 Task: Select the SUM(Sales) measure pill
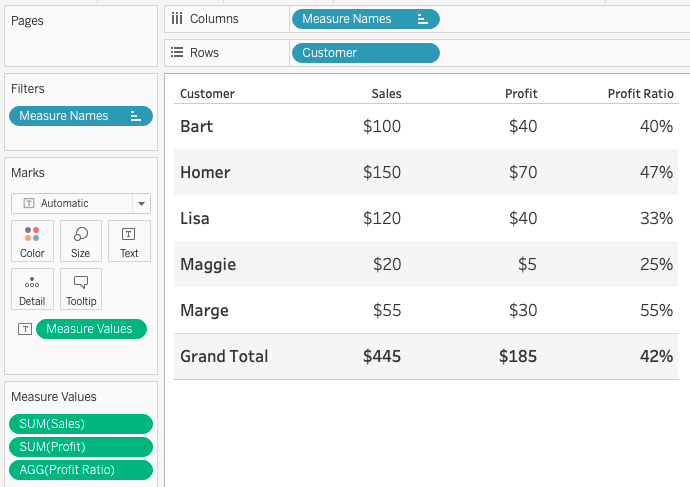point(80,424)
